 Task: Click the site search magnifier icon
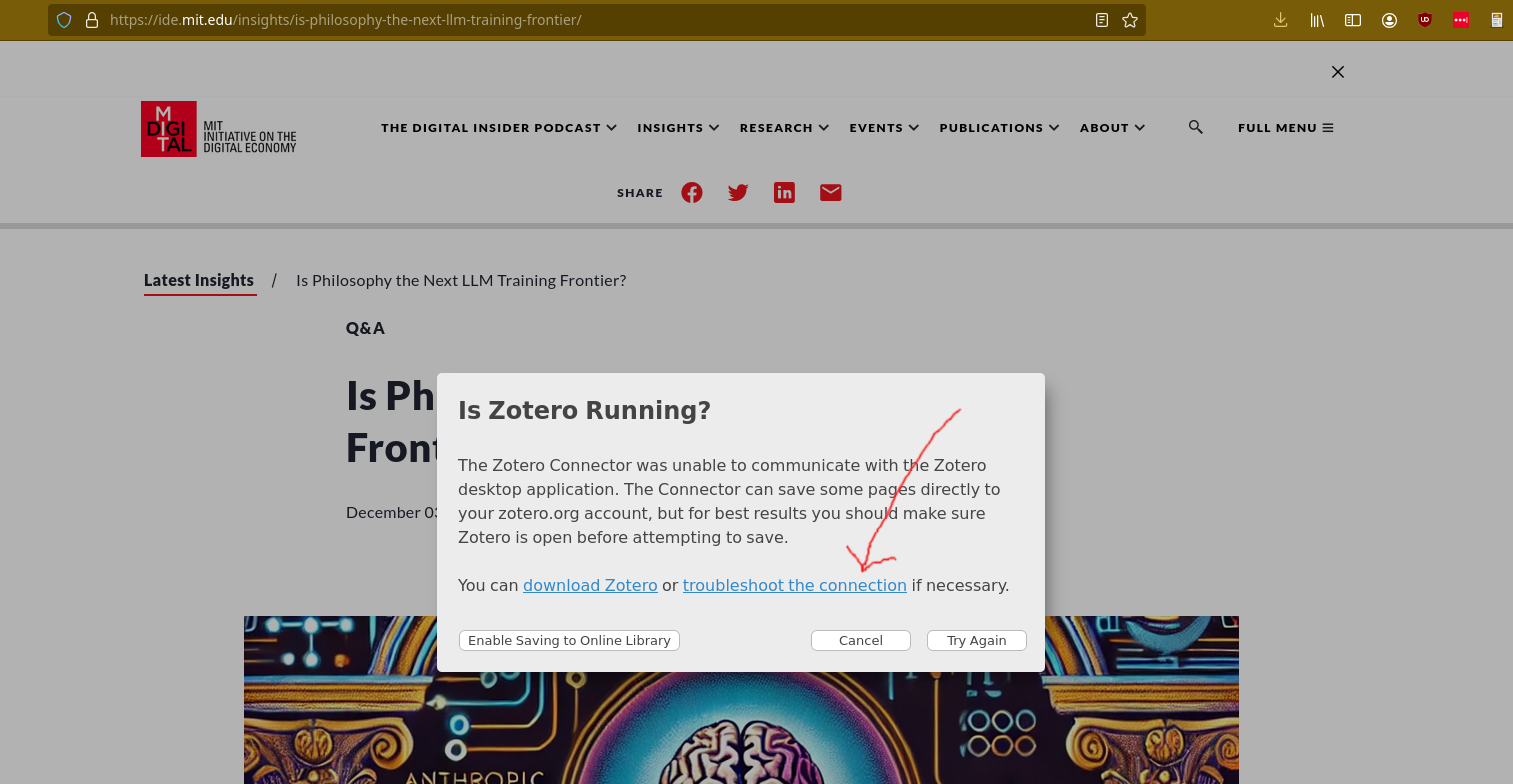[x=1196, y=127]
